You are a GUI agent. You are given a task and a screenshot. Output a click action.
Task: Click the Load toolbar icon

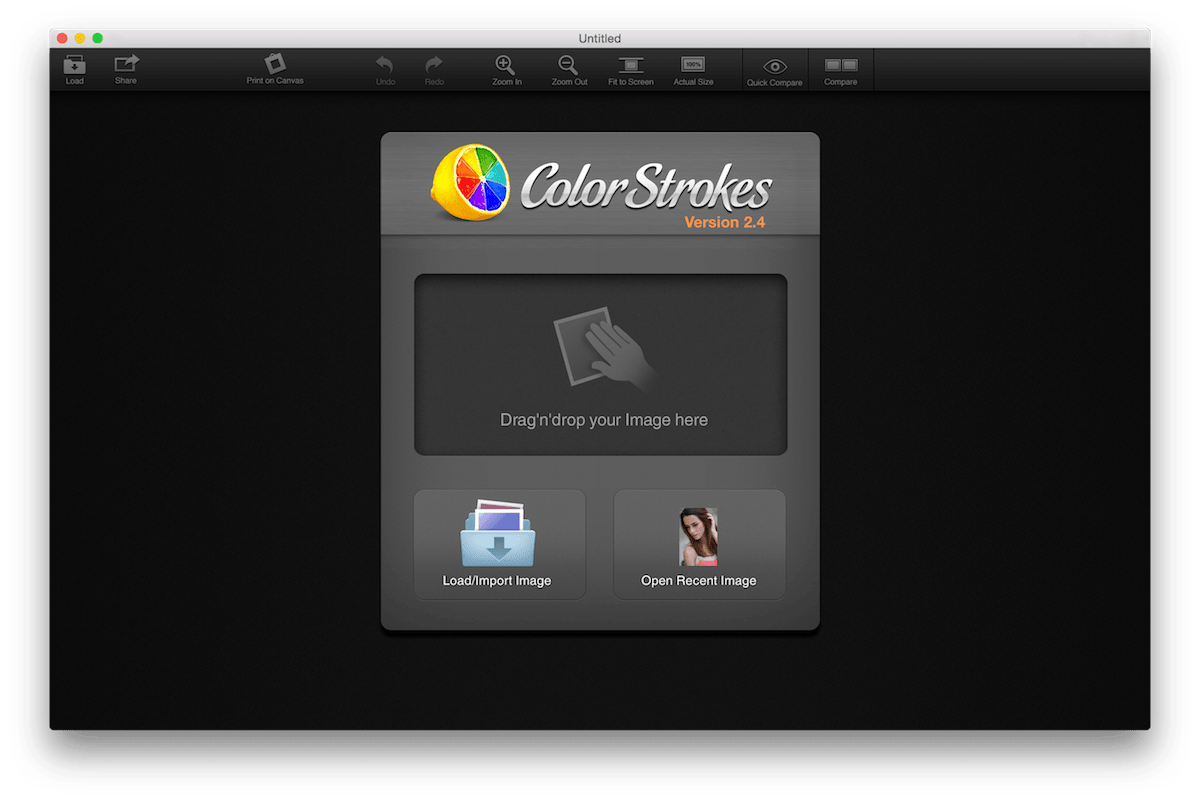[75, 65]
